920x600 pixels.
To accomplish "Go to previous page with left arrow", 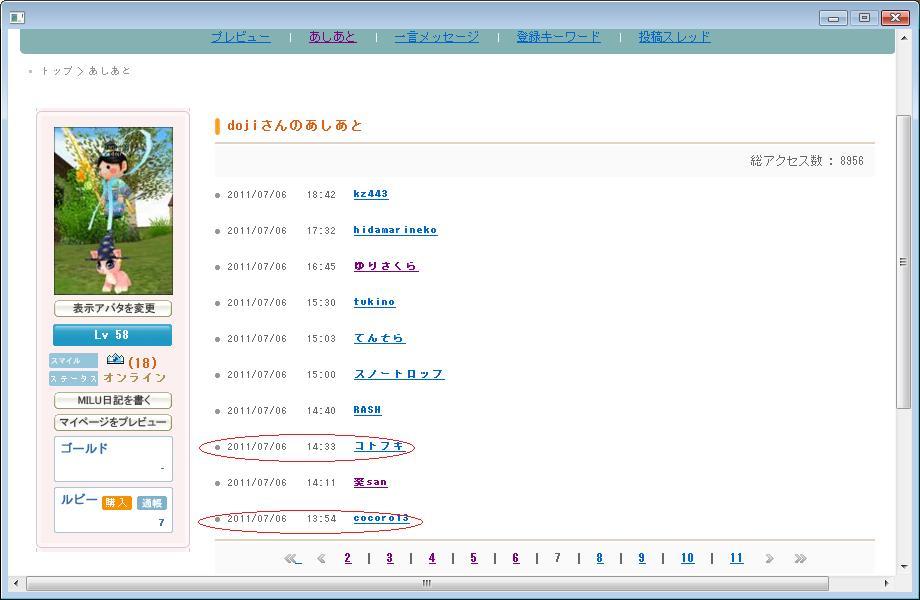I will coord(321,559).
